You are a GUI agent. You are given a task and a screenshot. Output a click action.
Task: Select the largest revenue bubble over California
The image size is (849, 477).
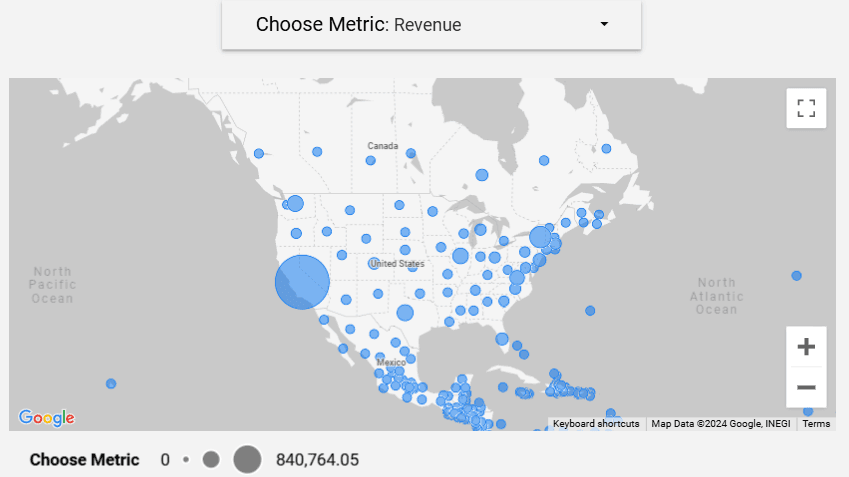point(302,282)
